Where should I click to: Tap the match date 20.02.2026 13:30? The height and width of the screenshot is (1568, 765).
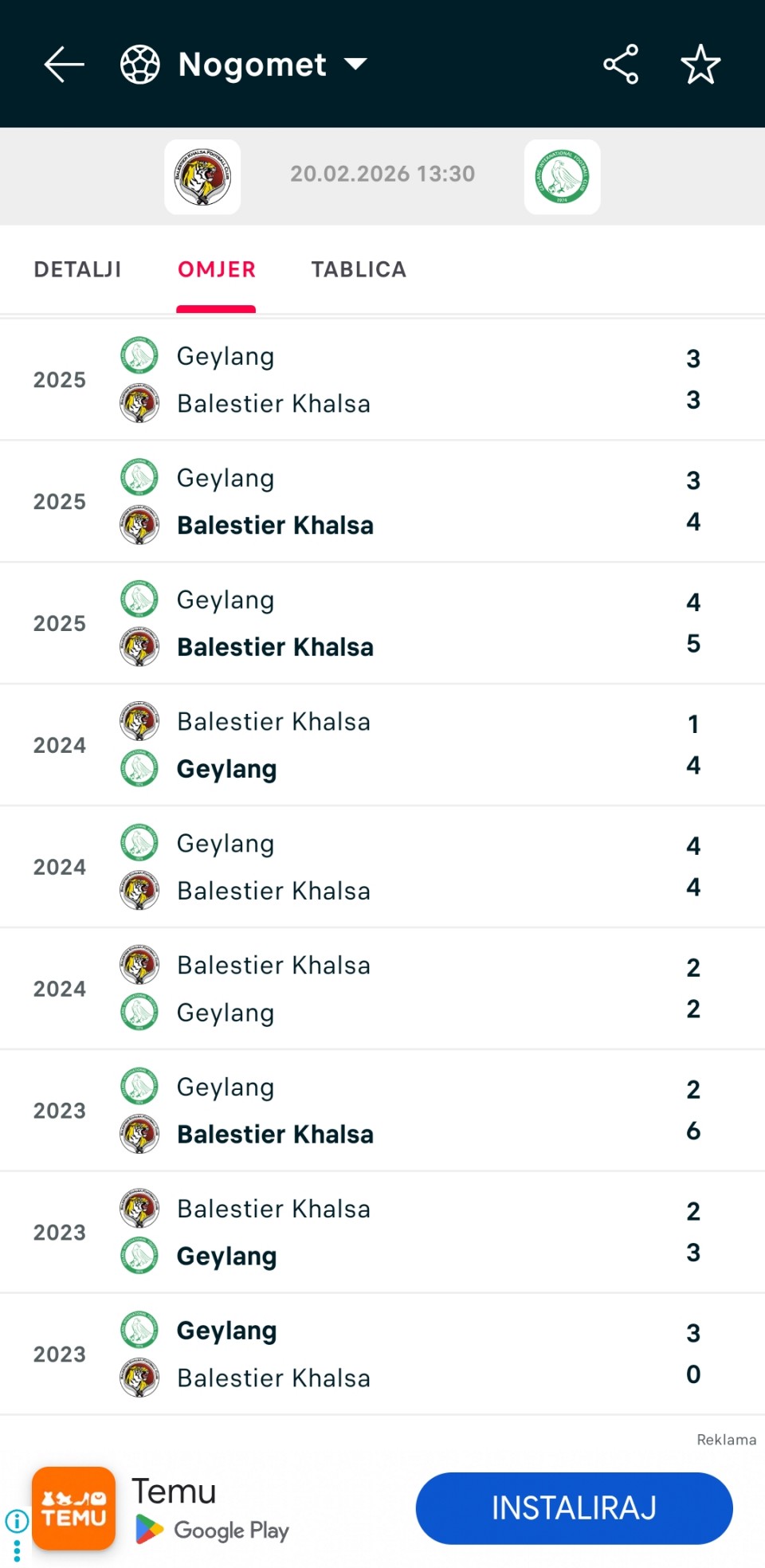[x=382, y=174]
